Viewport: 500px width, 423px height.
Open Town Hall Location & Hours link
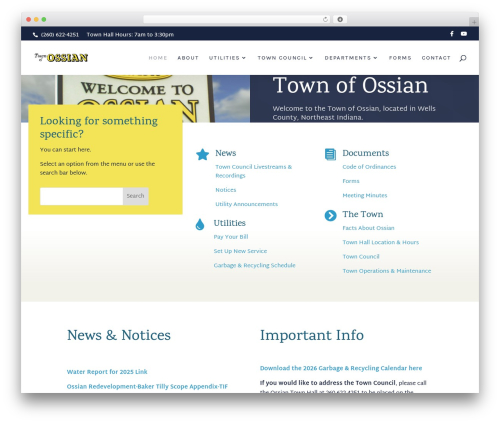[x=381, y=242]
